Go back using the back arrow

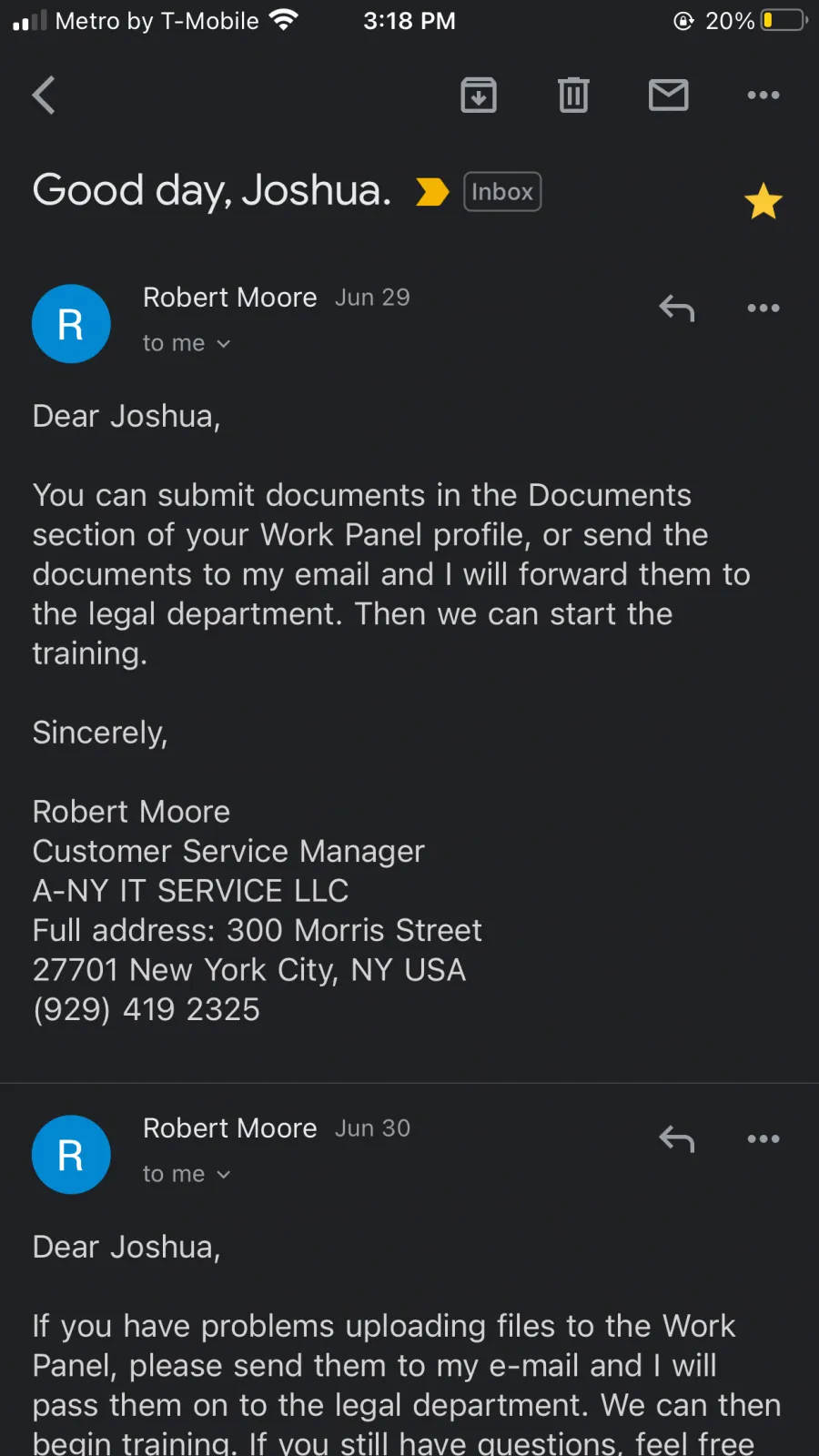pyautogui.click(x=44, y=95)
